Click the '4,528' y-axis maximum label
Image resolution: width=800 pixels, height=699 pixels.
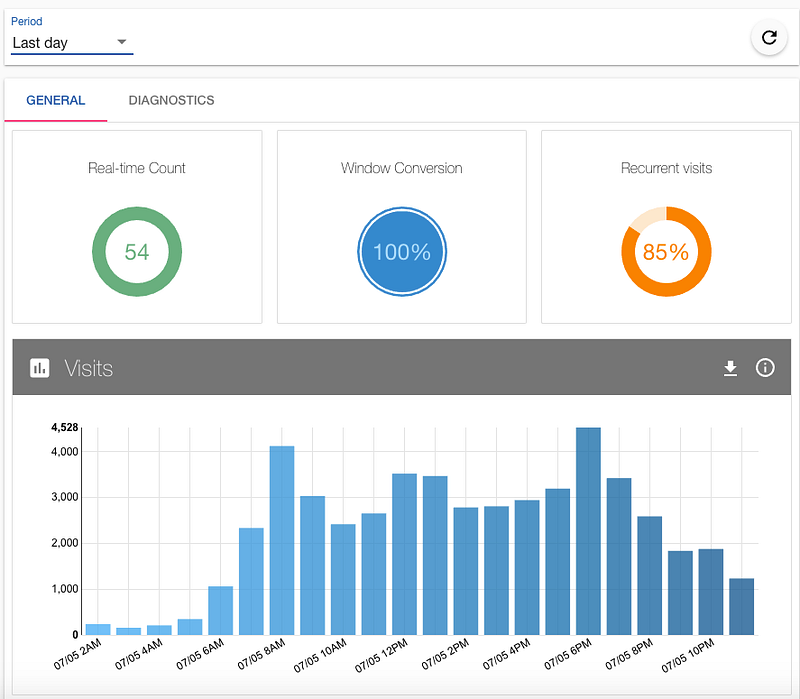click(64, 428)
